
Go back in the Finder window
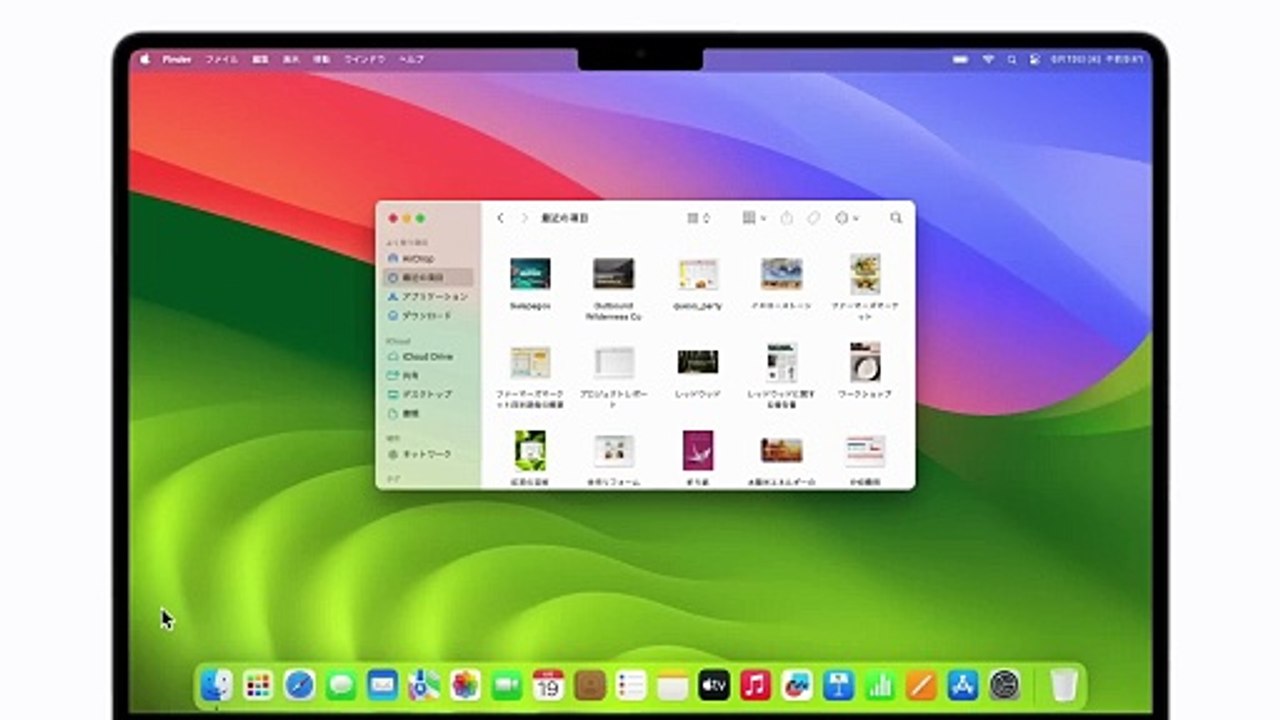pyautogui.click(x=500, y=218)
